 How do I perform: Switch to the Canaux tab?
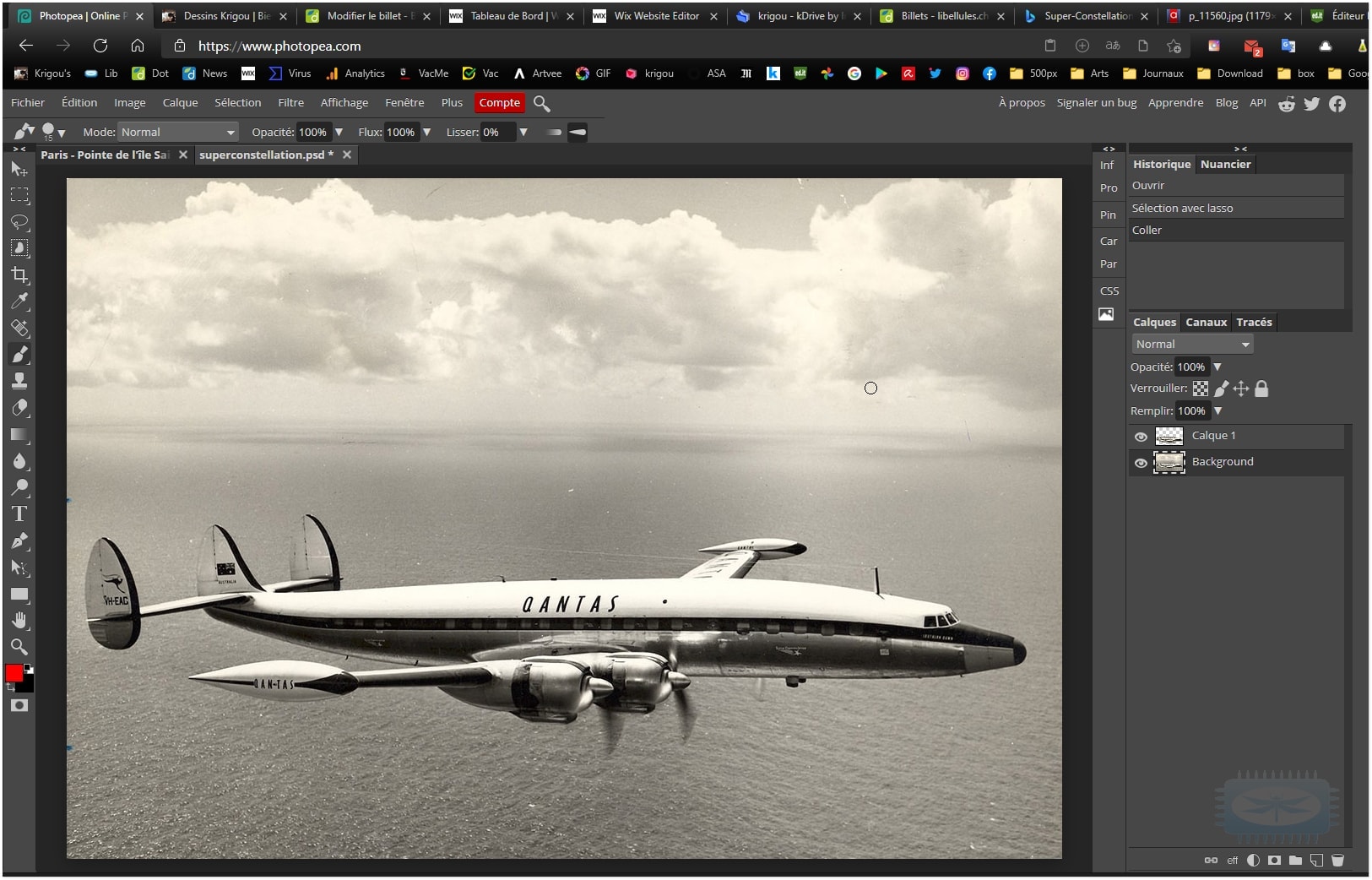coord(1206,322)
